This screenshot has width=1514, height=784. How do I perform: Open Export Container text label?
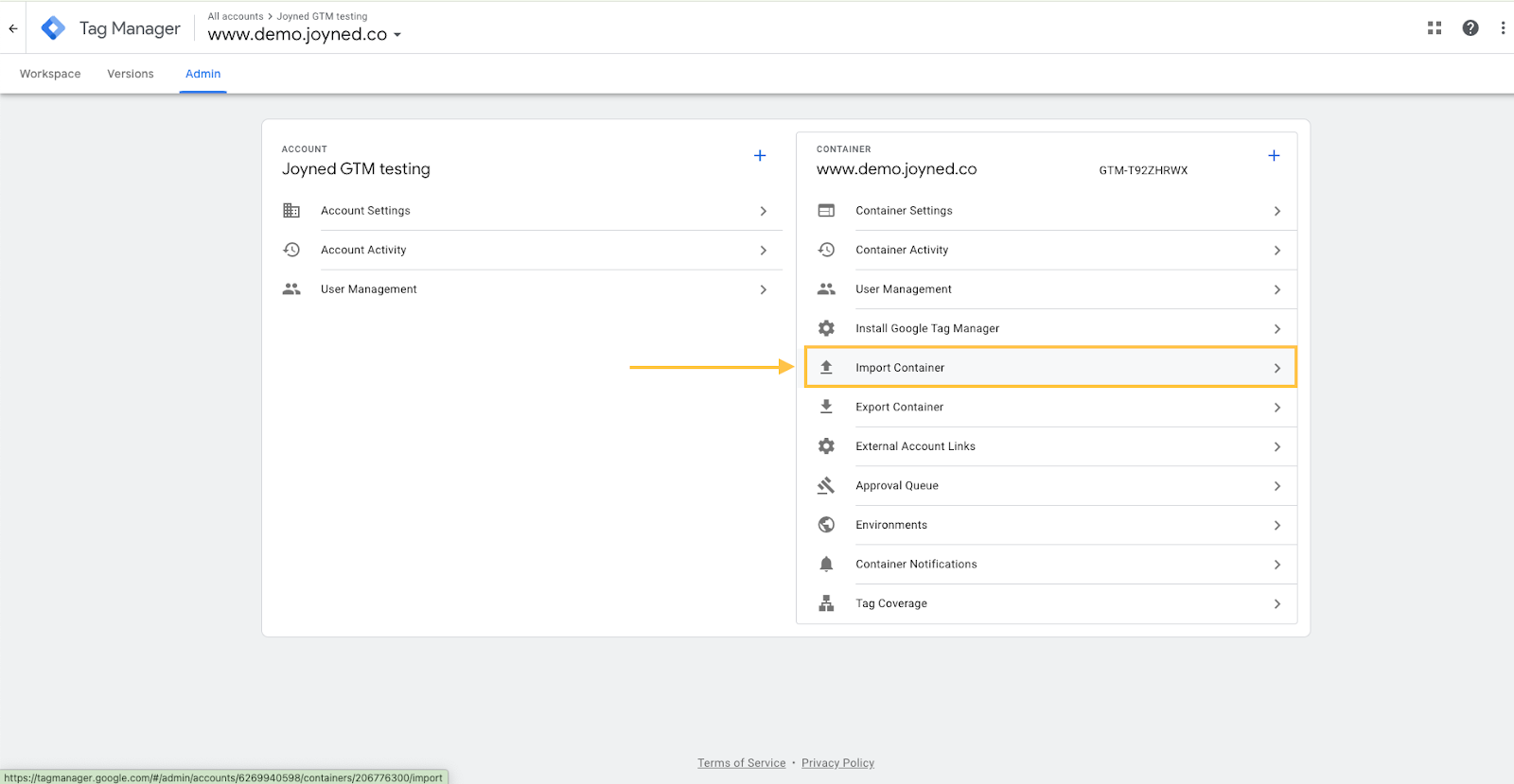tap(900, 407)
